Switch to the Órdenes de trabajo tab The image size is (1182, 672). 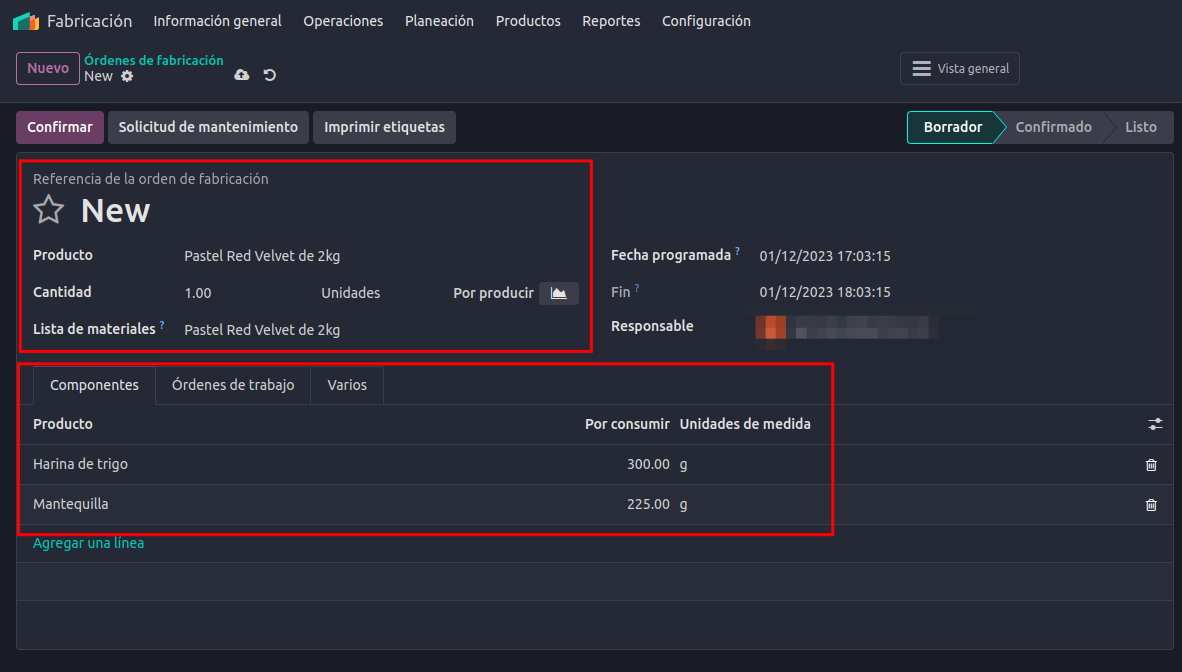pyautogui.click(x=233, y=385)
